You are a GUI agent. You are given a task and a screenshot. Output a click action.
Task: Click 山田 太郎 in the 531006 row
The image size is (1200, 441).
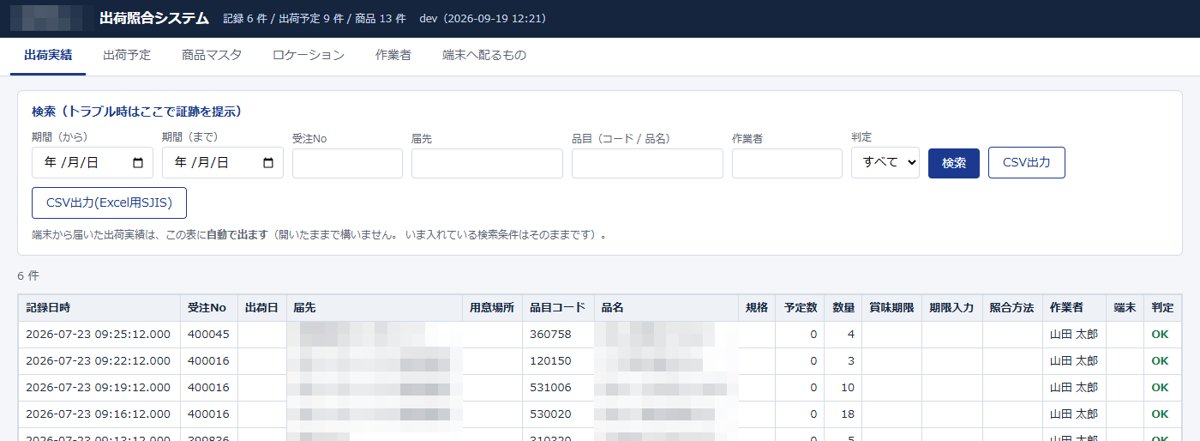click(x=1073, y=388)
